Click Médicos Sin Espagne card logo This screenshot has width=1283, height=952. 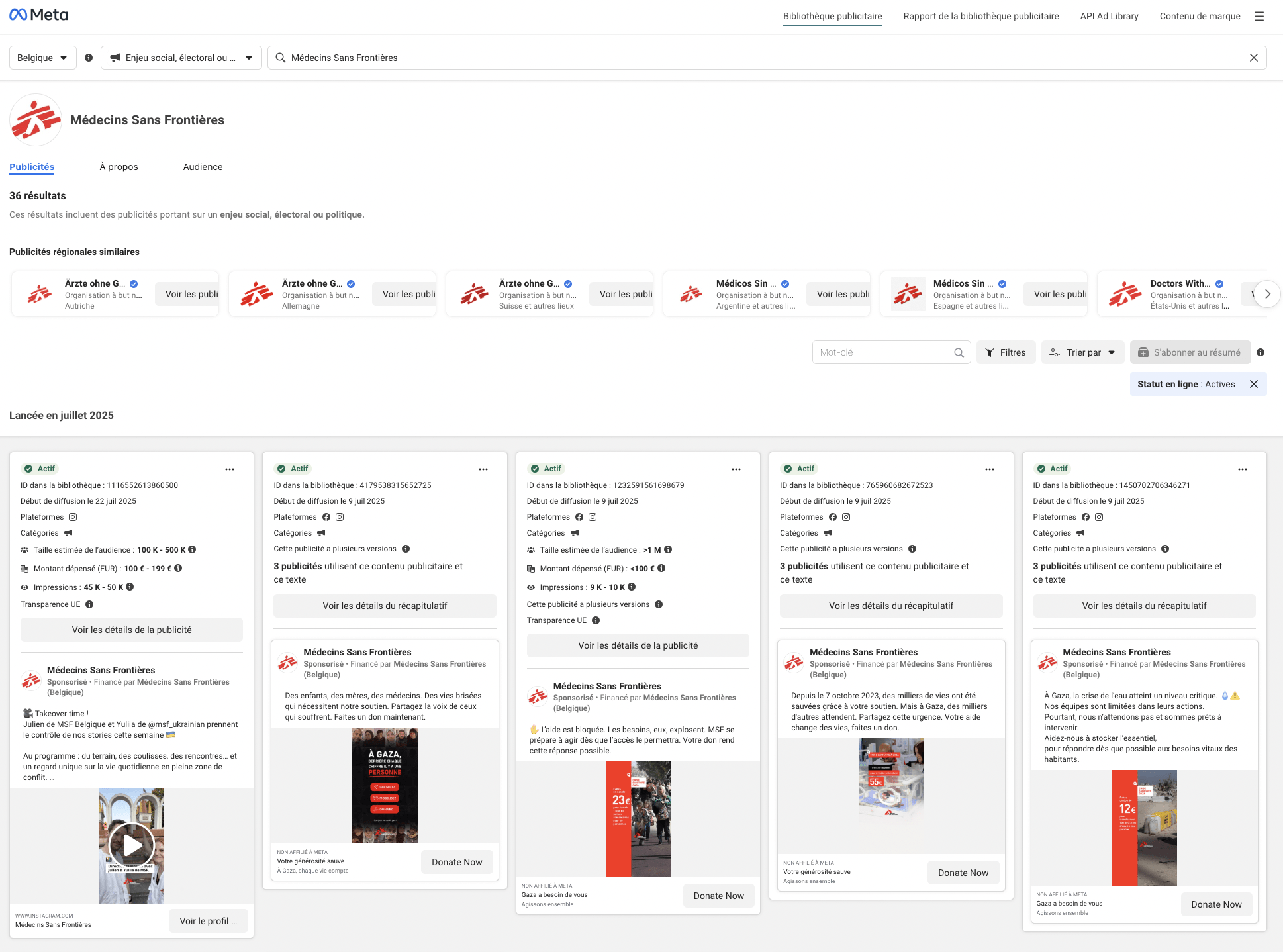(908, 294)
